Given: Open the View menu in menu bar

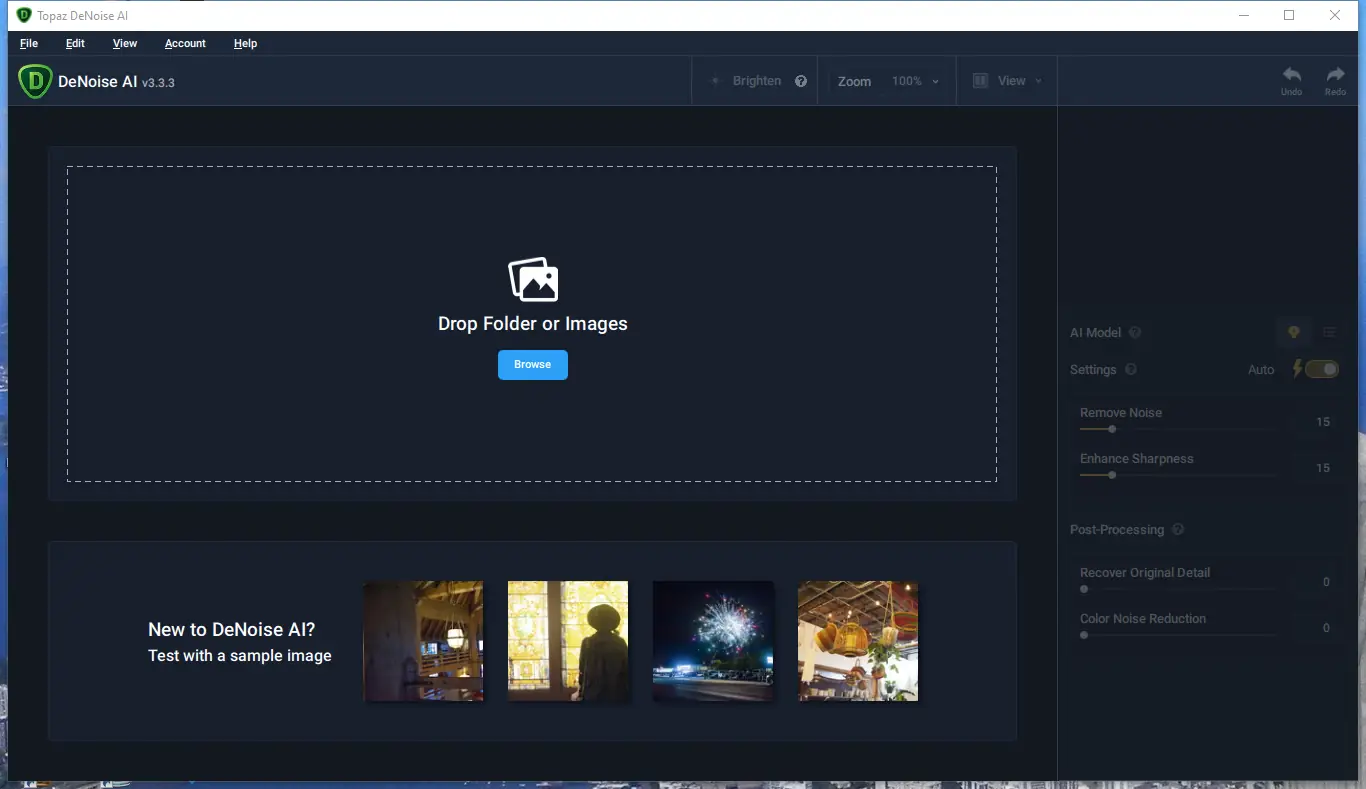Looking at the screenshot, I should [x=125, y=43].
